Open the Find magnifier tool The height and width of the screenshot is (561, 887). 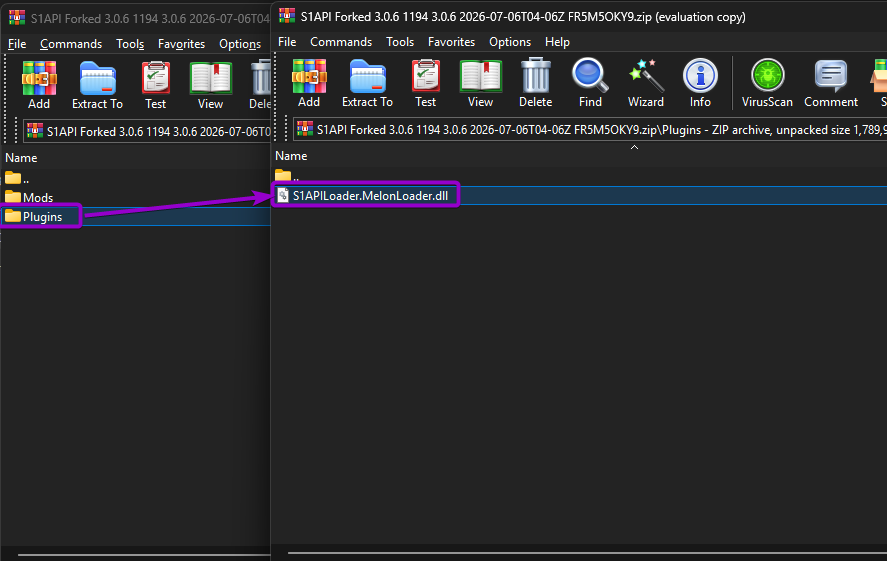tap(590, 83)
